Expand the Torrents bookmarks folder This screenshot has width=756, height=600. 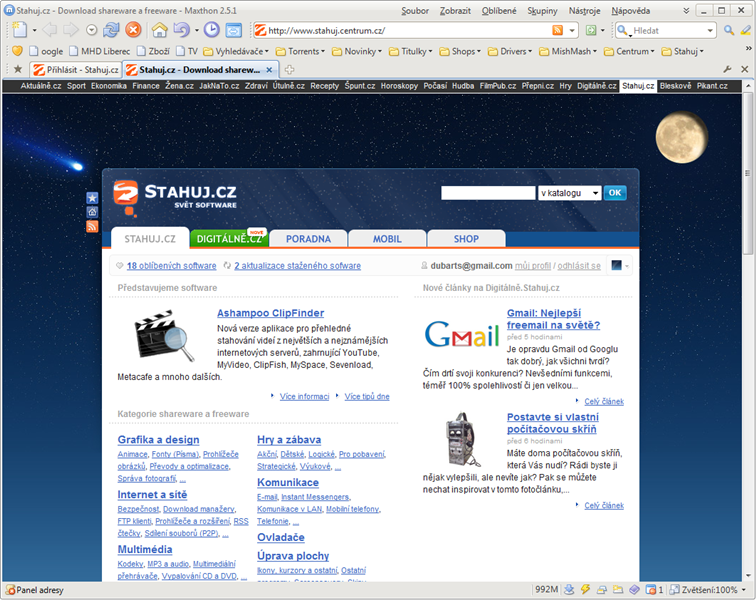click(x=300, y=51)
